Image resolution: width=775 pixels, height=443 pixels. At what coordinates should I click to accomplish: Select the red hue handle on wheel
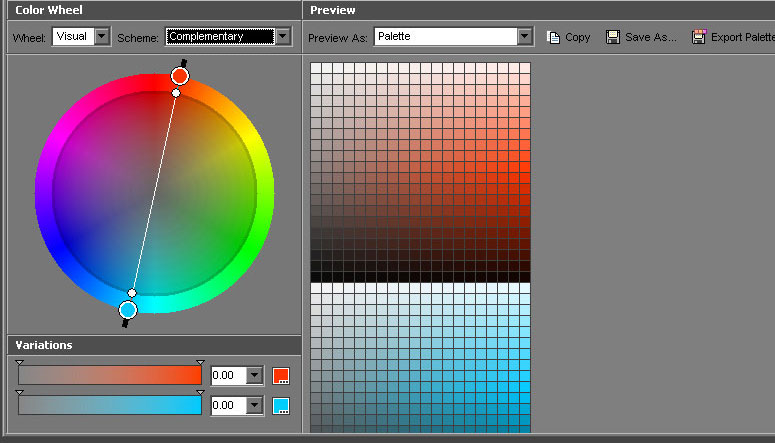point(180,76)
